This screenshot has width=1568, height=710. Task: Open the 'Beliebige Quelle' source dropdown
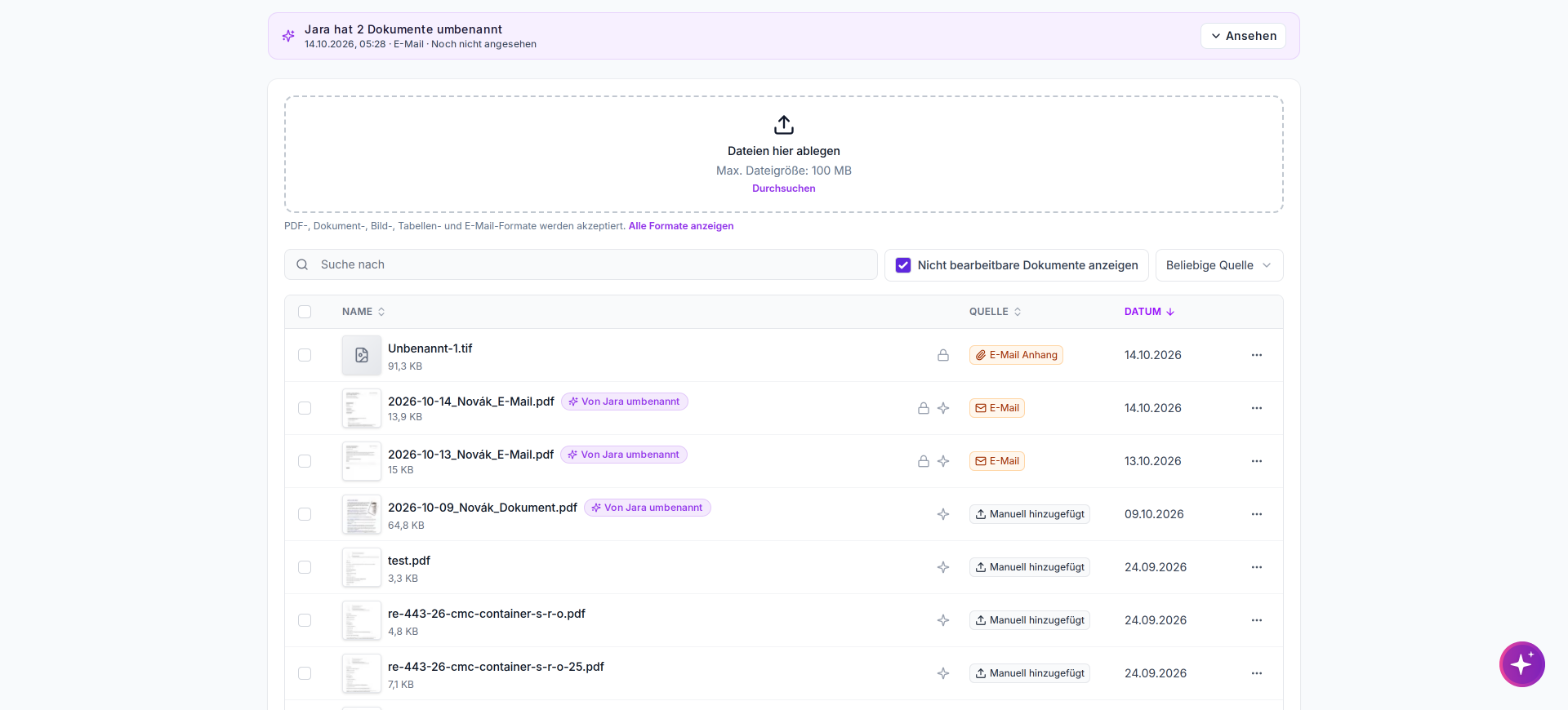click(1219, 265)
